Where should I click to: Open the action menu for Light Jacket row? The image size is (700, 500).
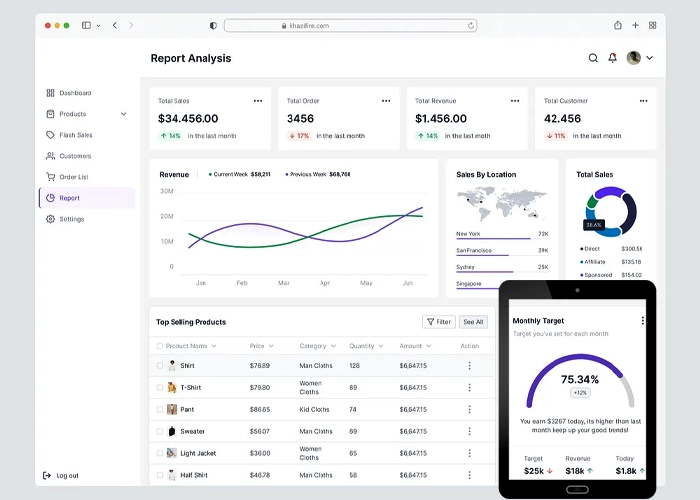[x=470, y=453]
